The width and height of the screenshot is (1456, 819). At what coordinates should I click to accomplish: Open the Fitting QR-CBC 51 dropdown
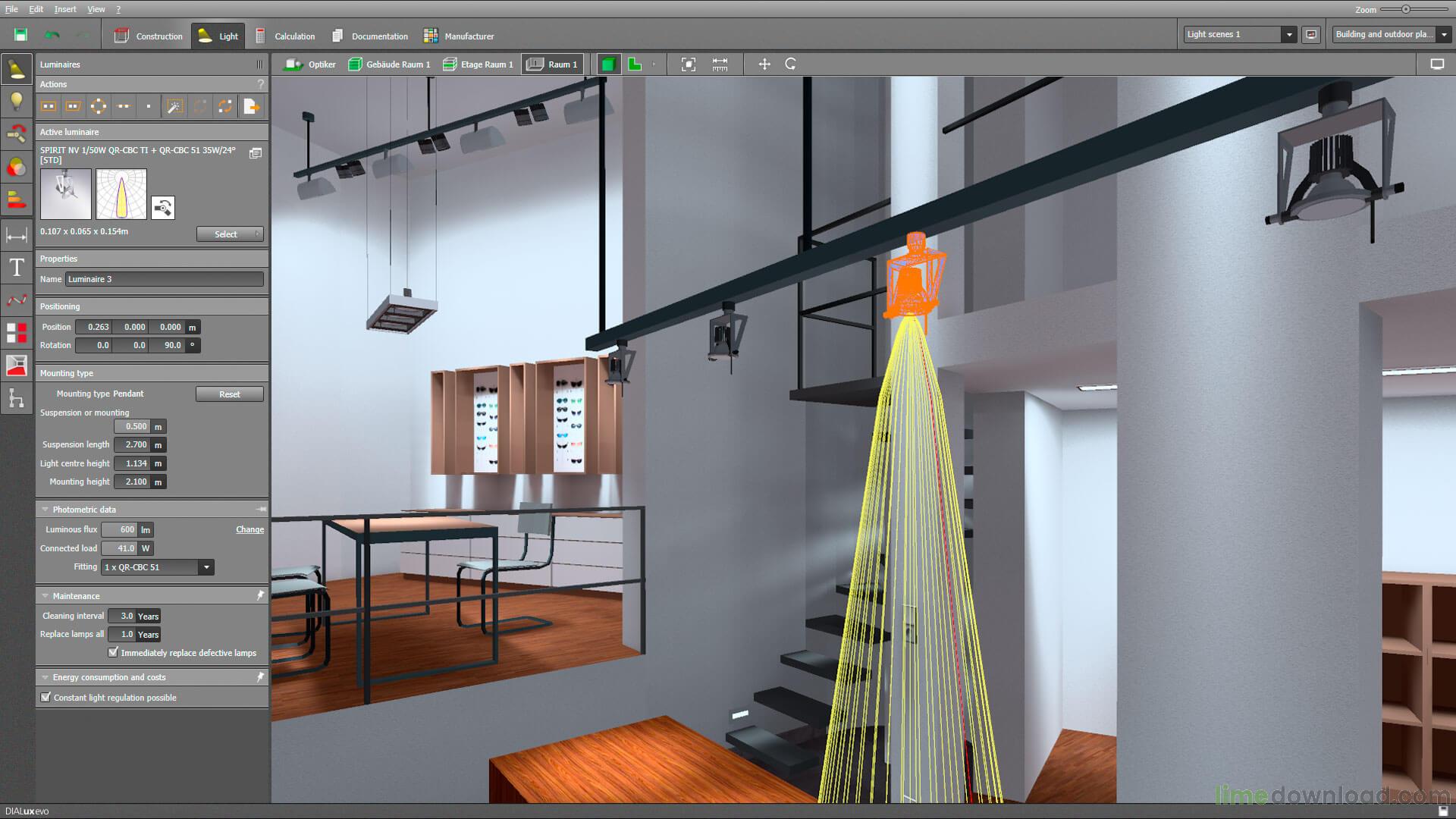(x=206, y=567)
